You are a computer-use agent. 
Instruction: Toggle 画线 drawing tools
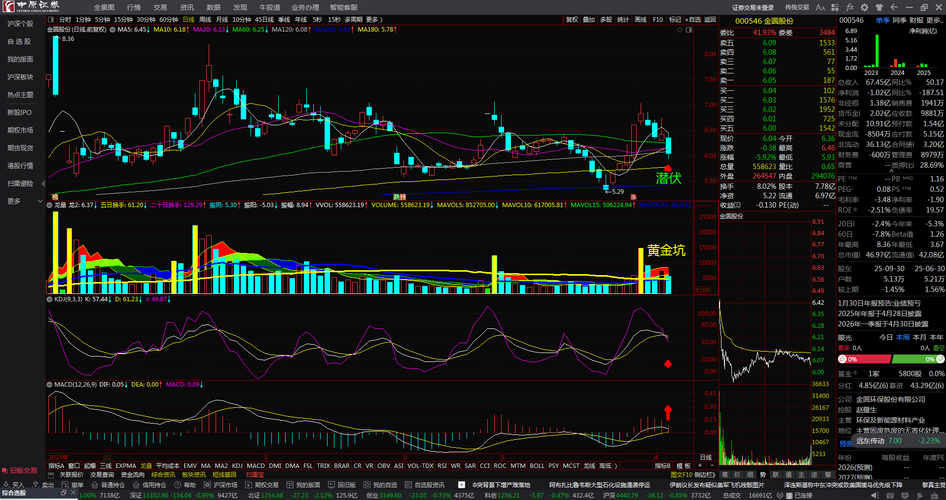(x=640, y=19)
